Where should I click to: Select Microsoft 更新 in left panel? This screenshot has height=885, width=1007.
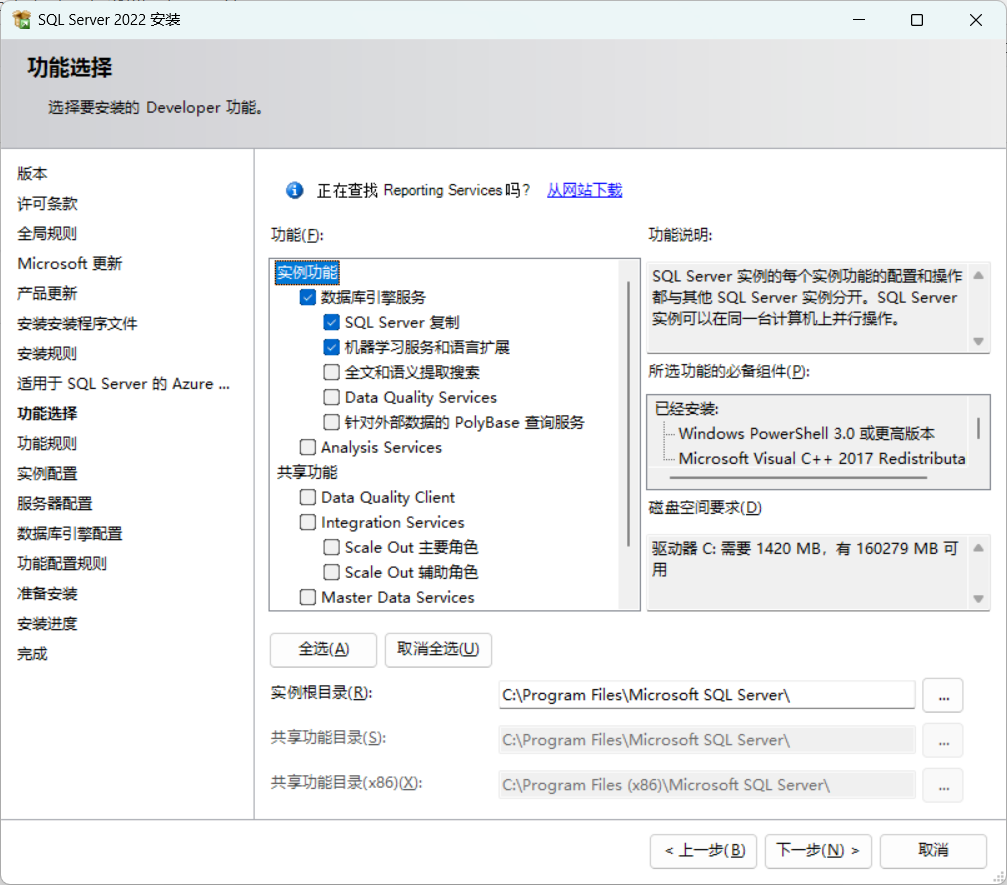[x=69, y=263]
